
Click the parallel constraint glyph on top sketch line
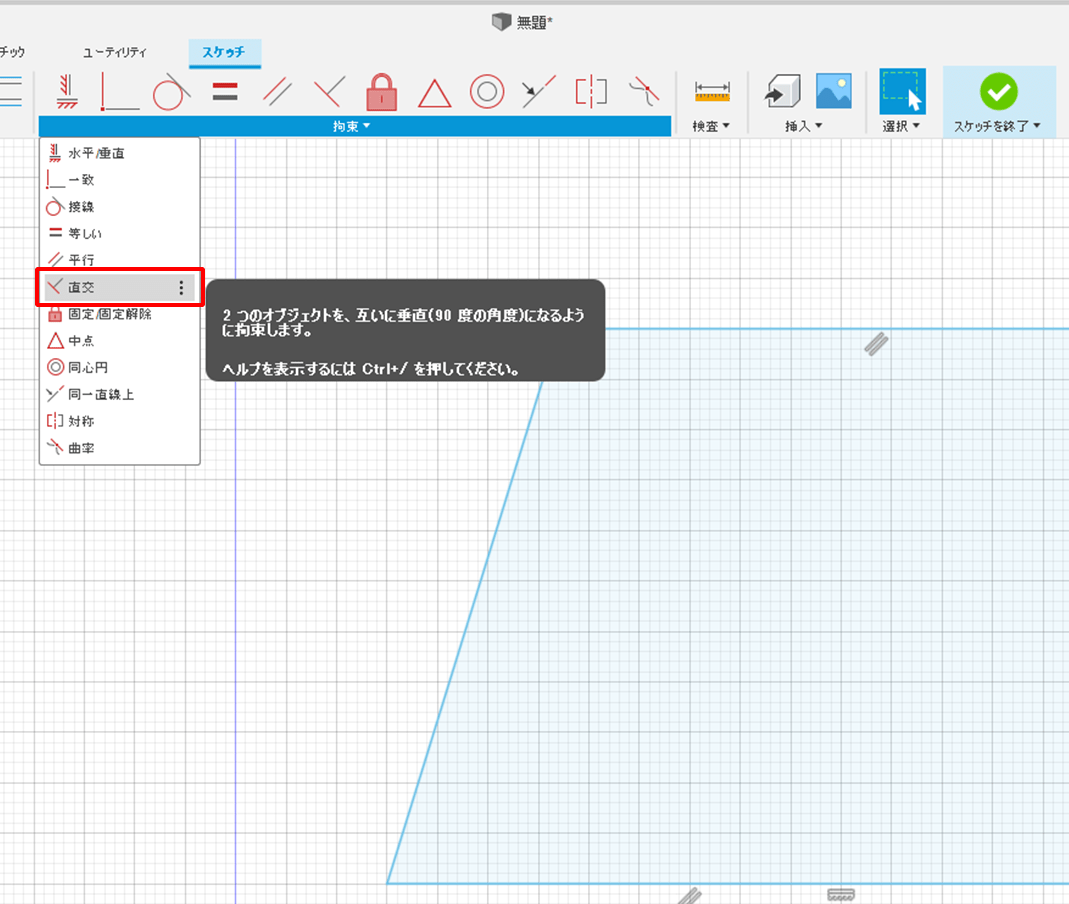point(877,344)
